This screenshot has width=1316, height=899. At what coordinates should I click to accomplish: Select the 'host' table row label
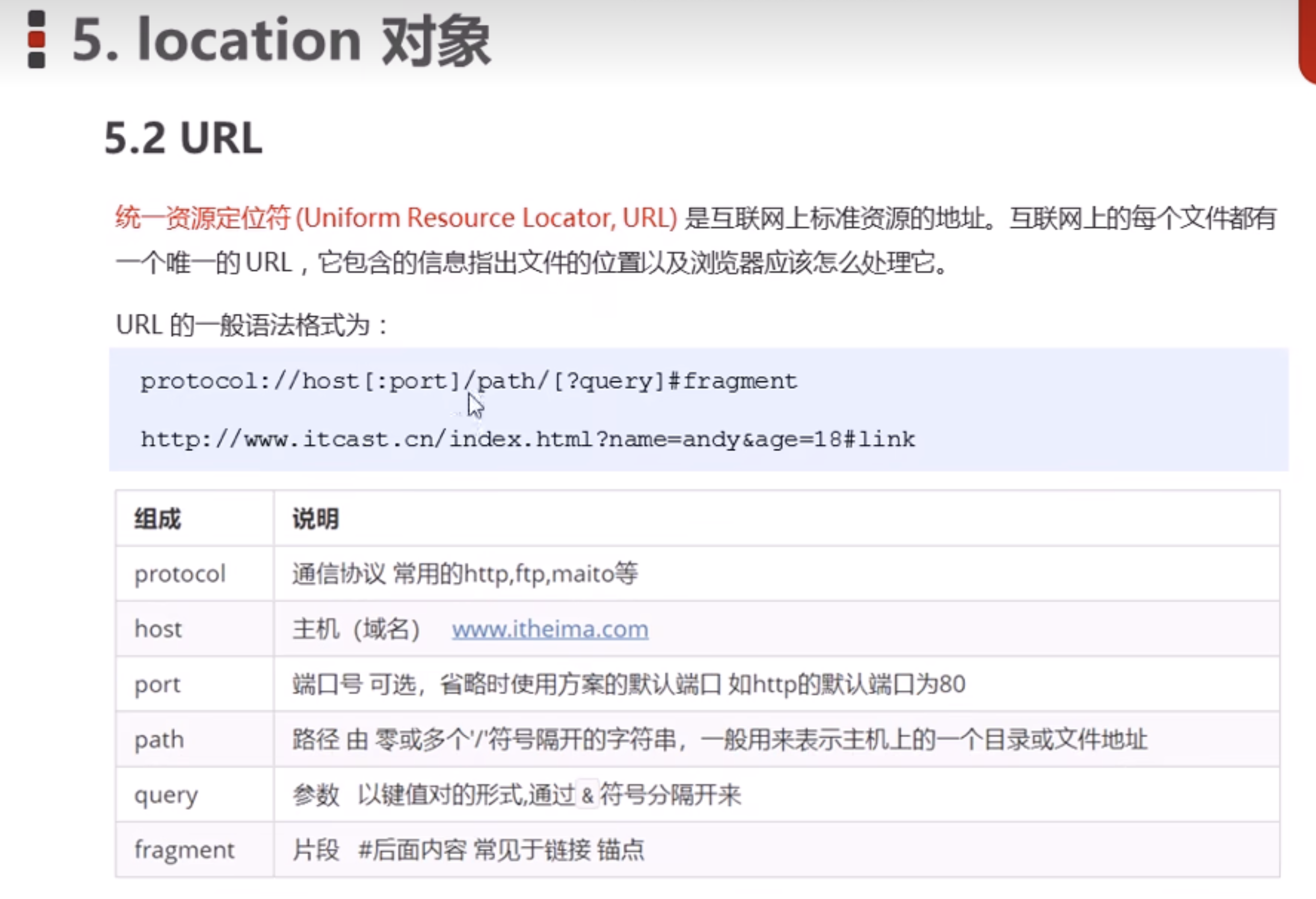tap(158, 629)
